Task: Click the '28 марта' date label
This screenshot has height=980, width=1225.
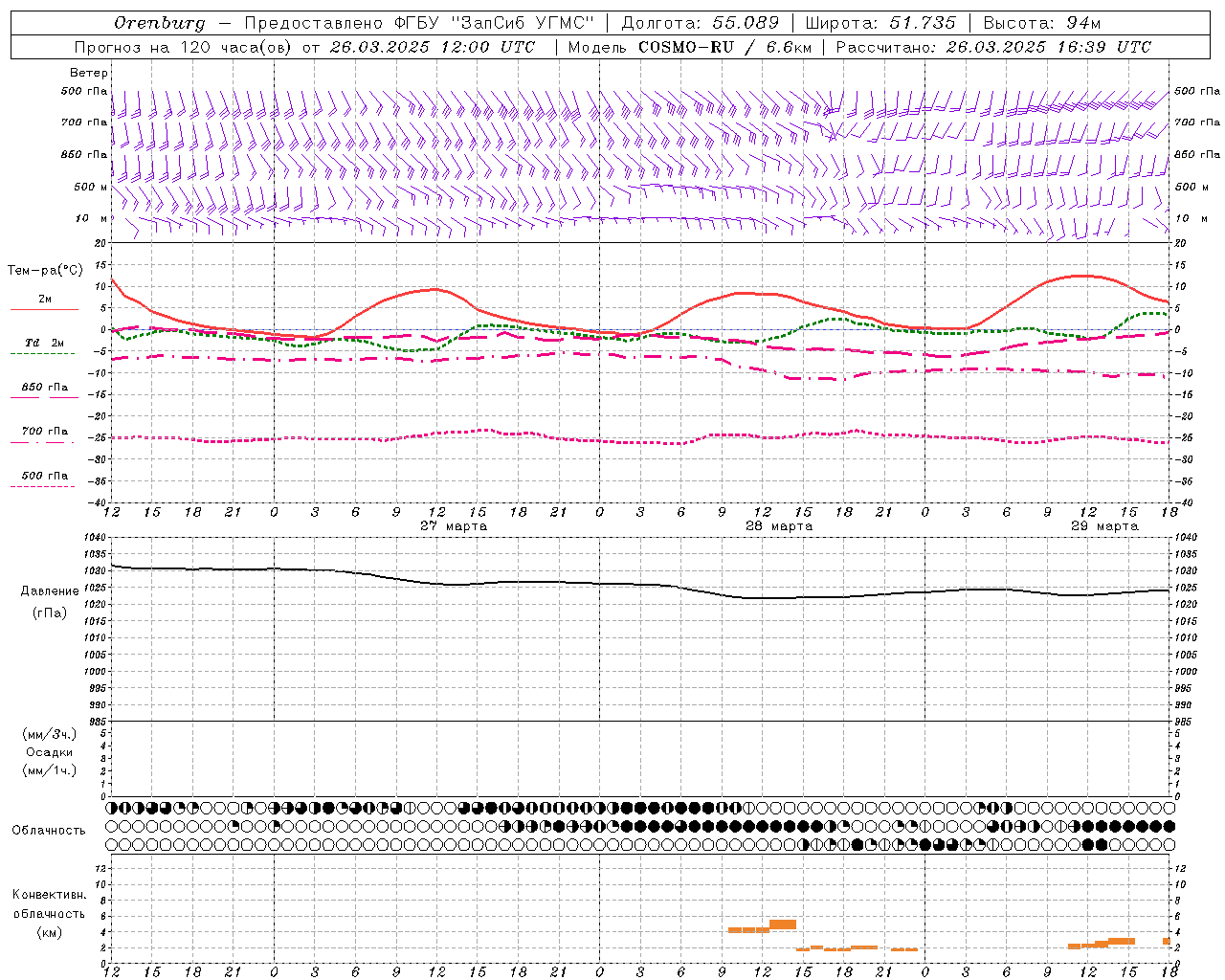Action: coord(779,526)
